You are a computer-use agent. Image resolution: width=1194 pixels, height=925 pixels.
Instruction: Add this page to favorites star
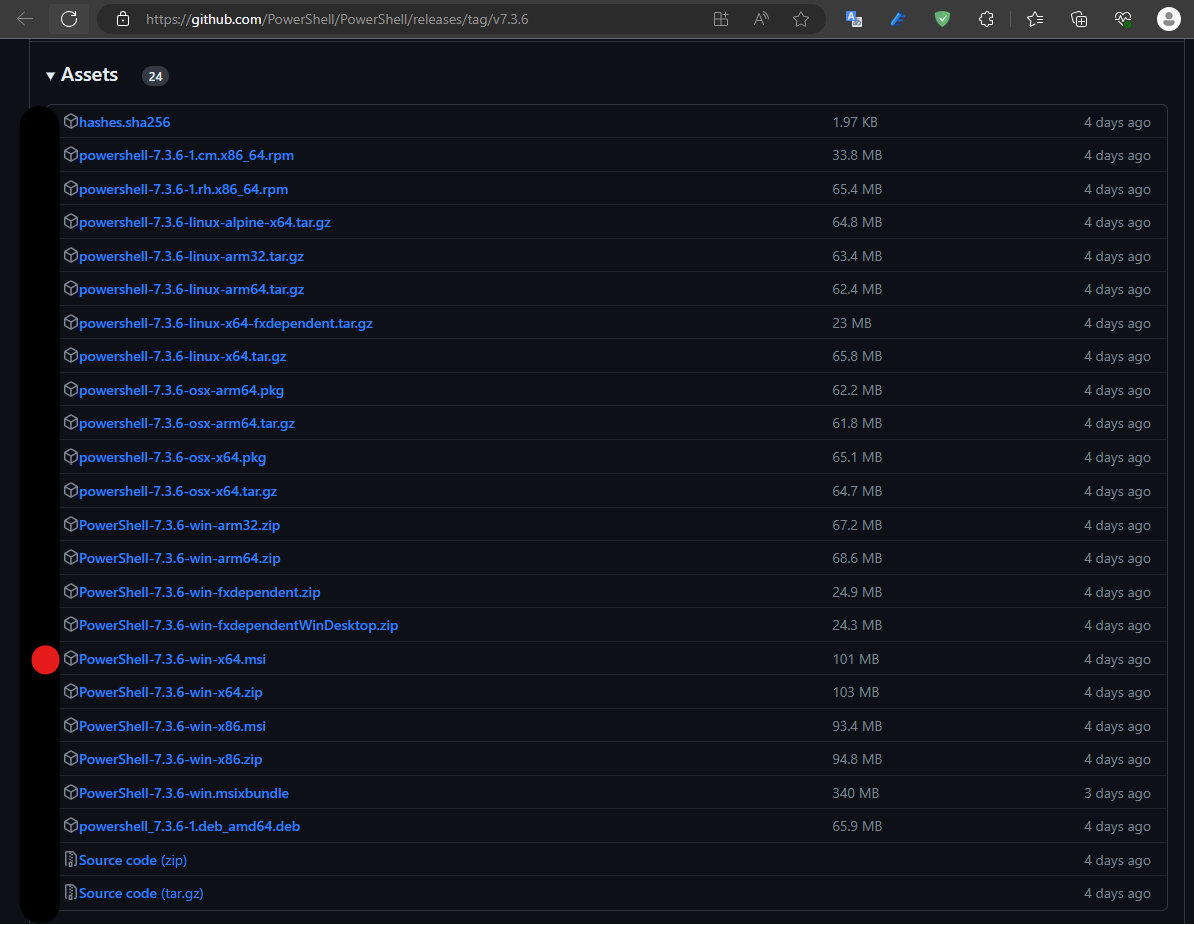click(800, 19)
